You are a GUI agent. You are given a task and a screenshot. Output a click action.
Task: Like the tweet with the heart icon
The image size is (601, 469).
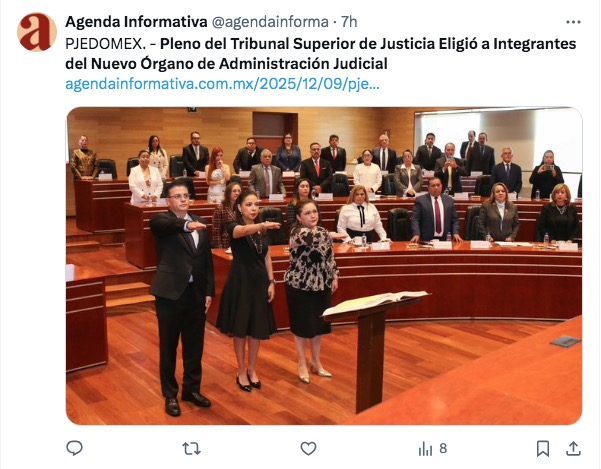308,448
